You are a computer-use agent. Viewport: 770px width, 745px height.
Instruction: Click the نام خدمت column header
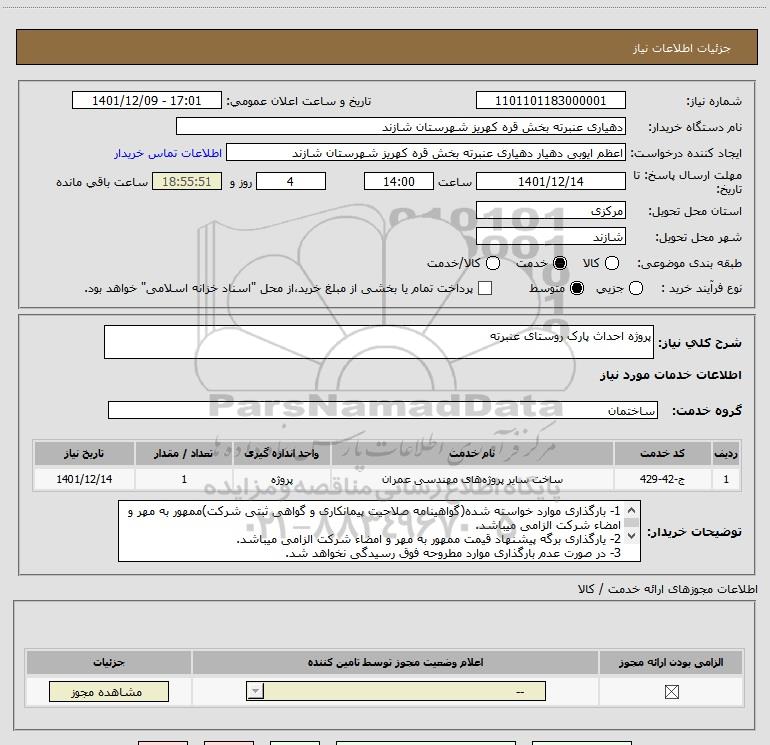(472, 453)
